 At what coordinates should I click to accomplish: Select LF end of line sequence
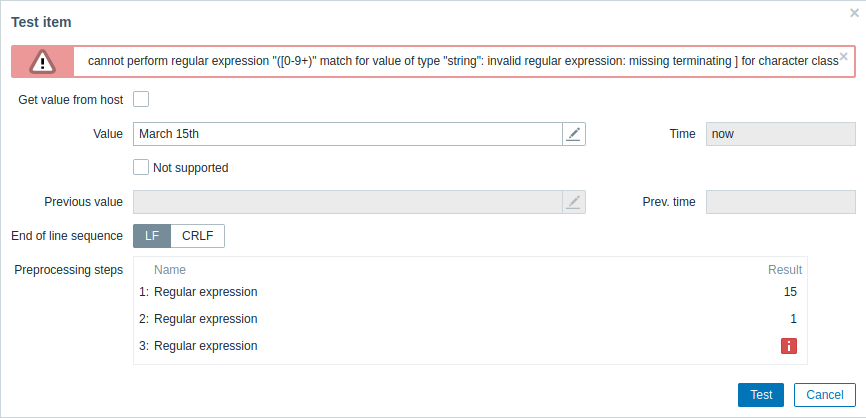coord(152,236)
